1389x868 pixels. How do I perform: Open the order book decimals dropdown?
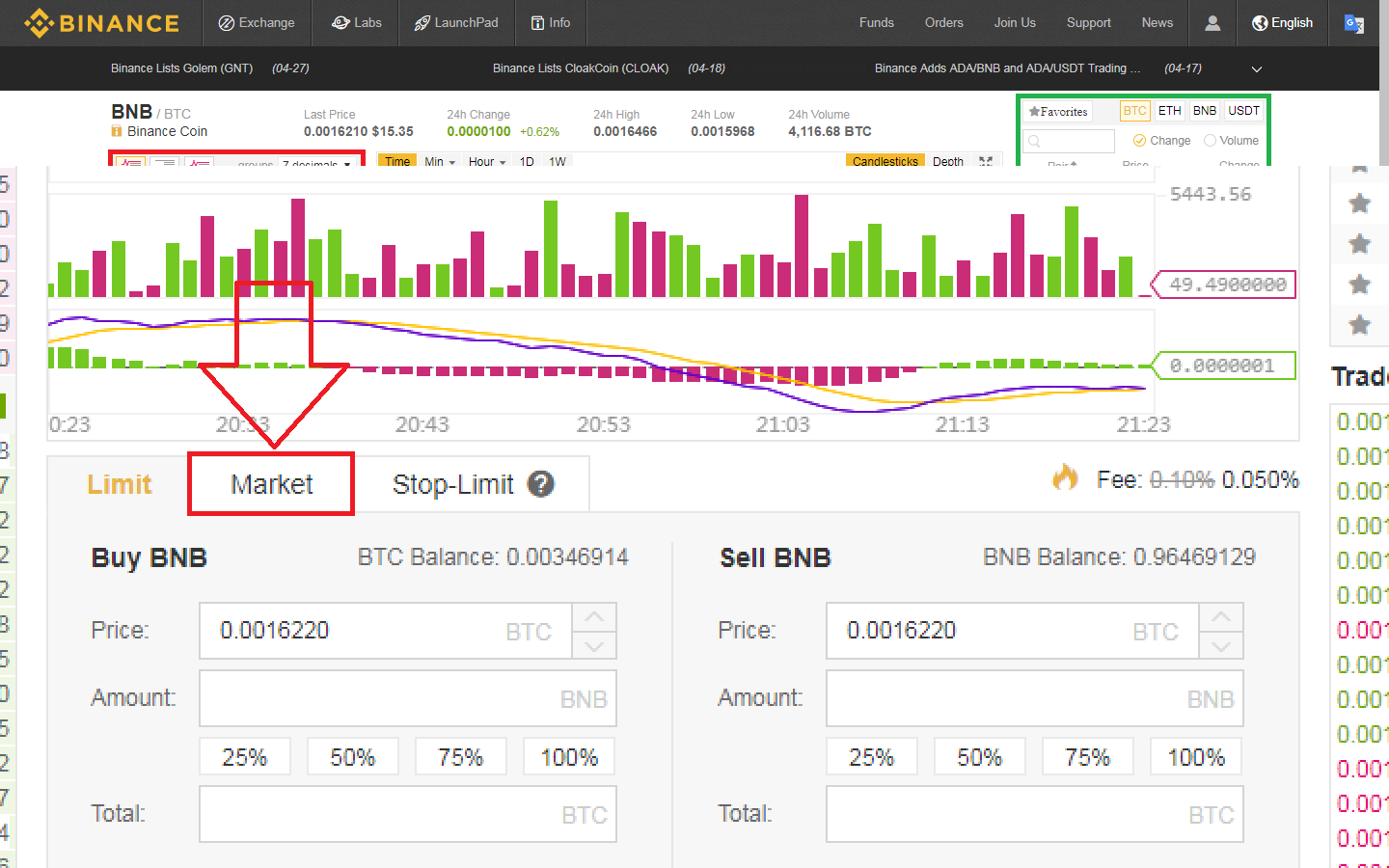(316, 164)
